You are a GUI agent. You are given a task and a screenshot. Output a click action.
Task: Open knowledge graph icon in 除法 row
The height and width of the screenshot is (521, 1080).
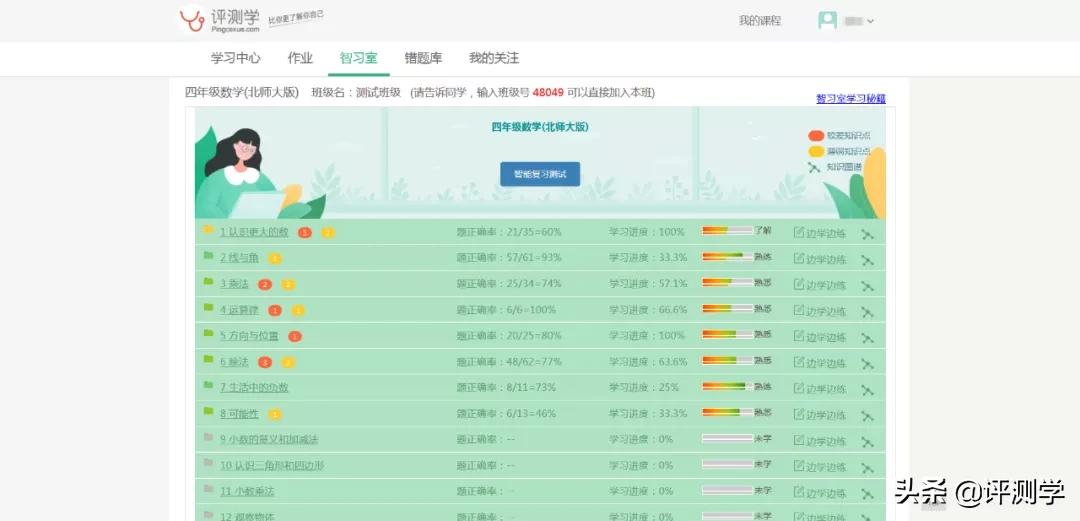pos(867,364)
